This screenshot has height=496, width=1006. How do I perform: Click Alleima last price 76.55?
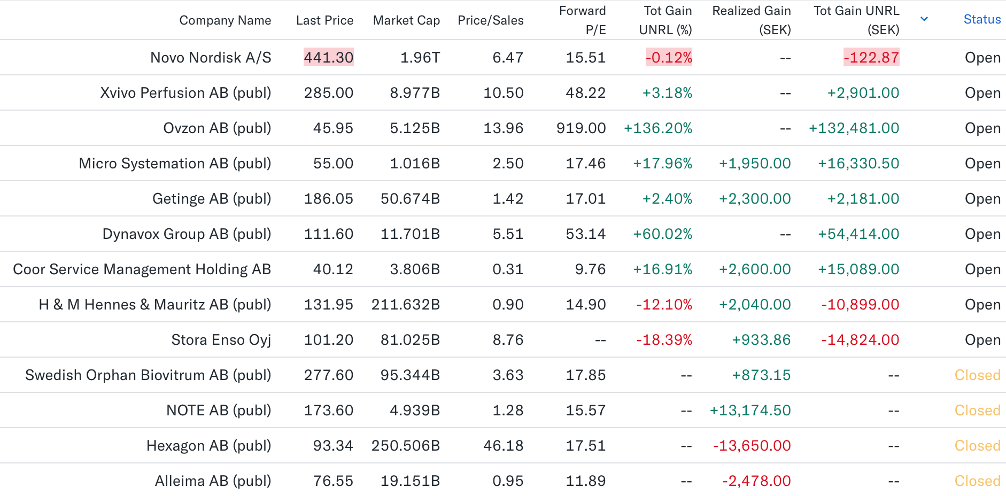click(333, 481)
